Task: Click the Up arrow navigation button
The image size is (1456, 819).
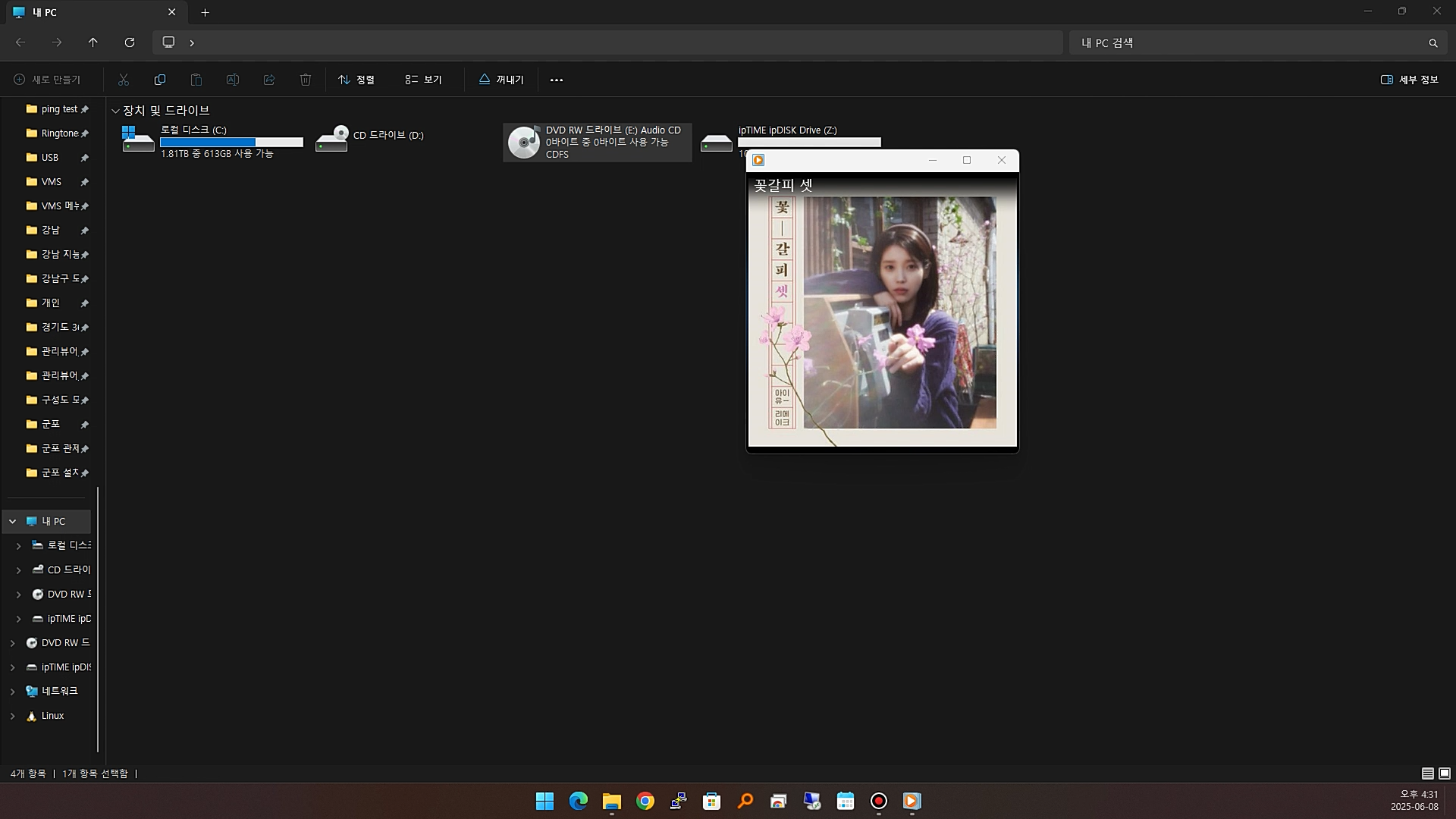Action: pyautogui.click(x=93, y=42)
